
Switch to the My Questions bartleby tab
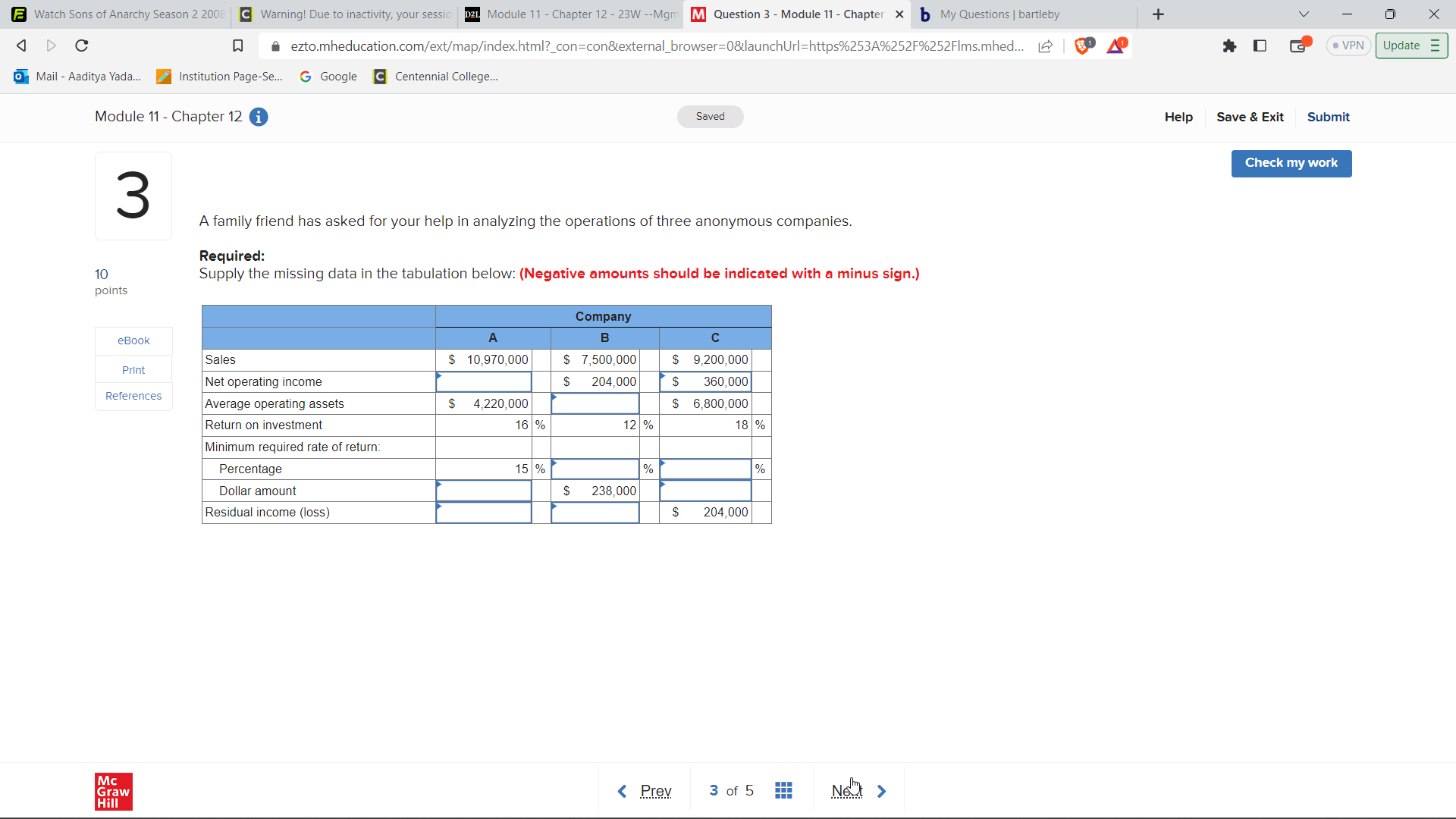pyautogui.click(x=999, y=14)
